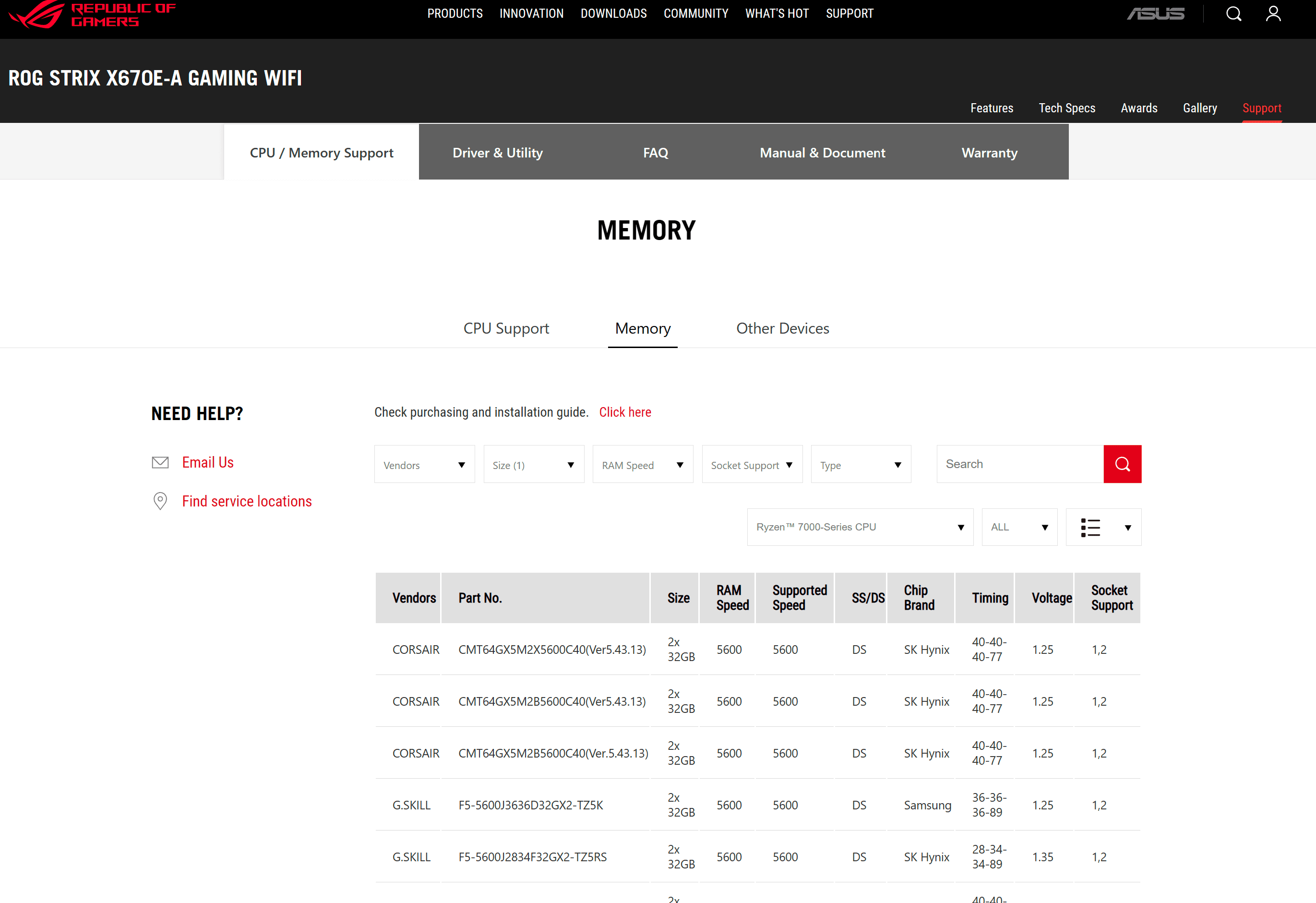1316x903 pixels.
Task: Follow the Click here guide link
Action: 625,412
